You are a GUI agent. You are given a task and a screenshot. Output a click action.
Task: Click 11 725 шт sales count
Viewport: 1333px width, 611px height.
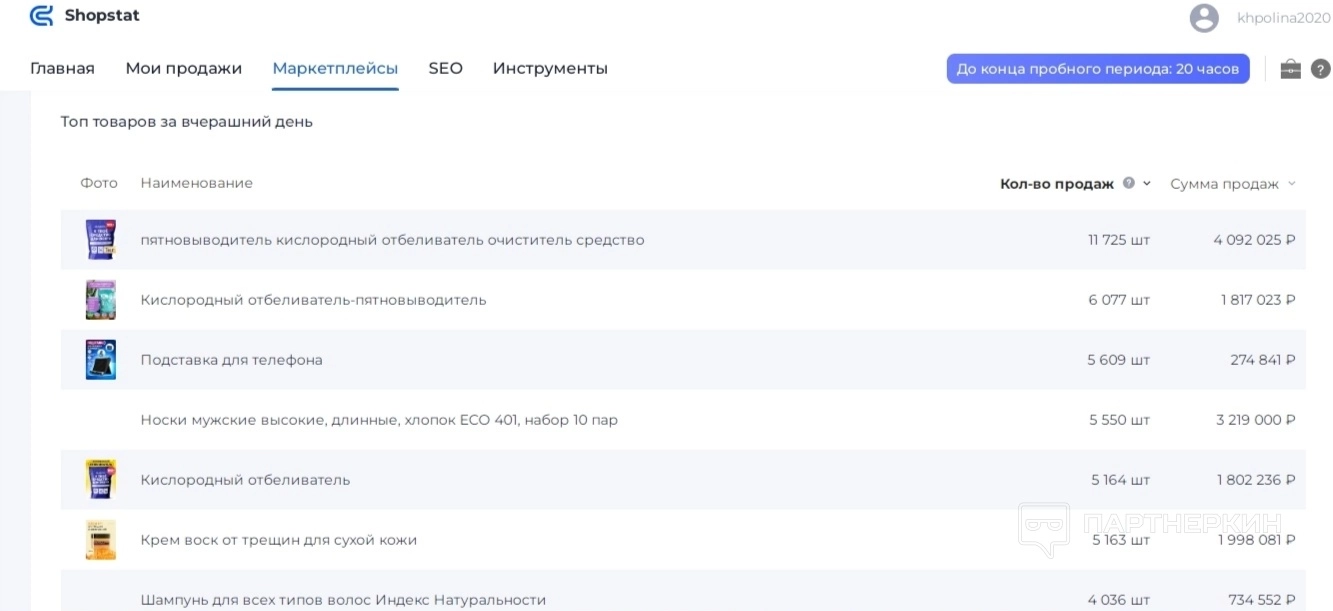tap(1119, 240)
